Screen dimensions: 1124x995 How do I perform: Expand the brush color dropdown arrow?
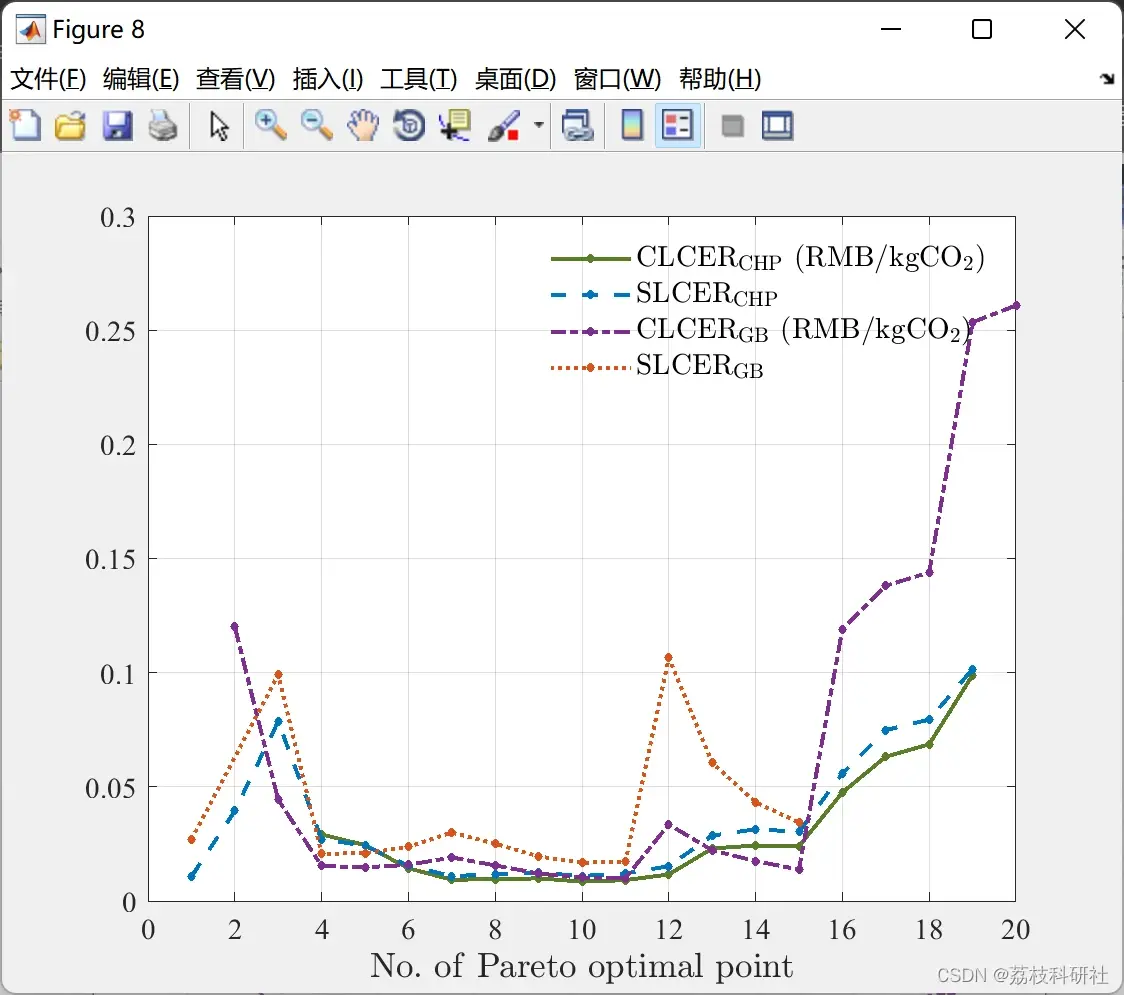(538, 125)
